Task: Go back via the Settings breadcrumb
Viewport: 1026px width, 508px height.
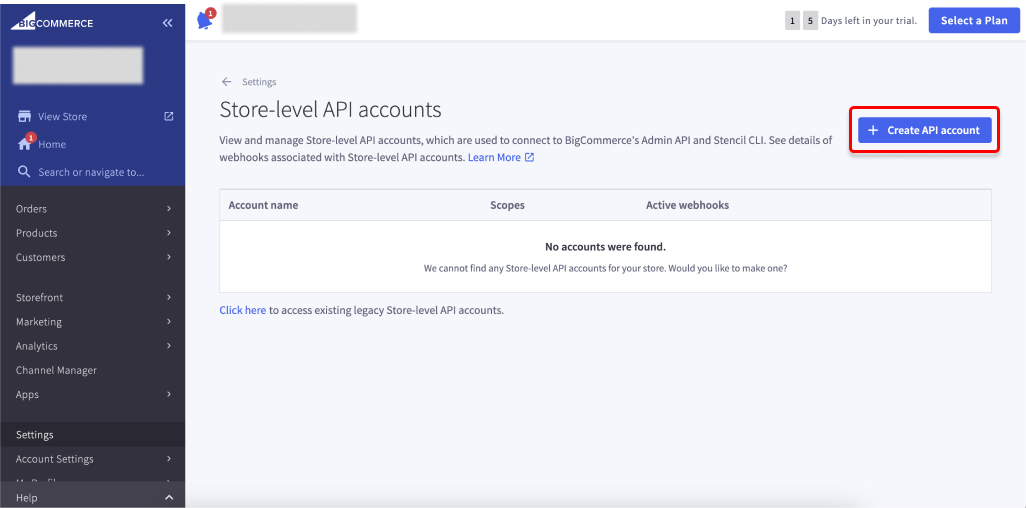Action: tap(259, 82)
